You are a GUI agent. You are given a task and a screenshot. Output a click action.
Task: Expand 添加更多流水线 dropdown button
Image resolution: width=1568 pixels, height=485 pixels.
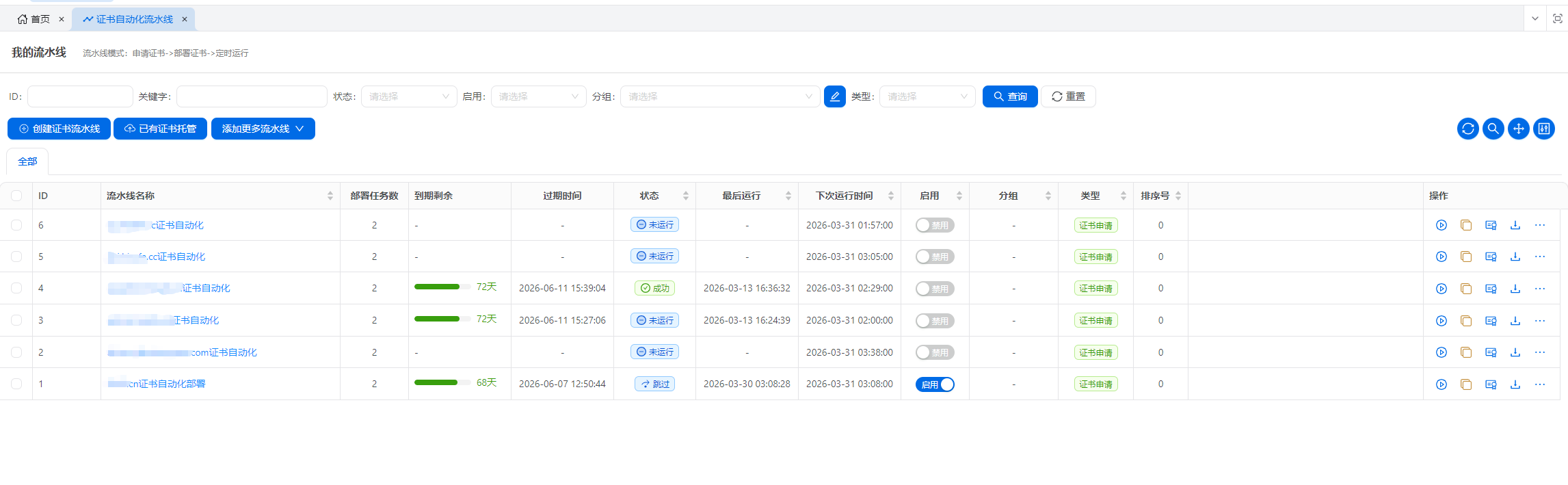click(x=263, y=129)
